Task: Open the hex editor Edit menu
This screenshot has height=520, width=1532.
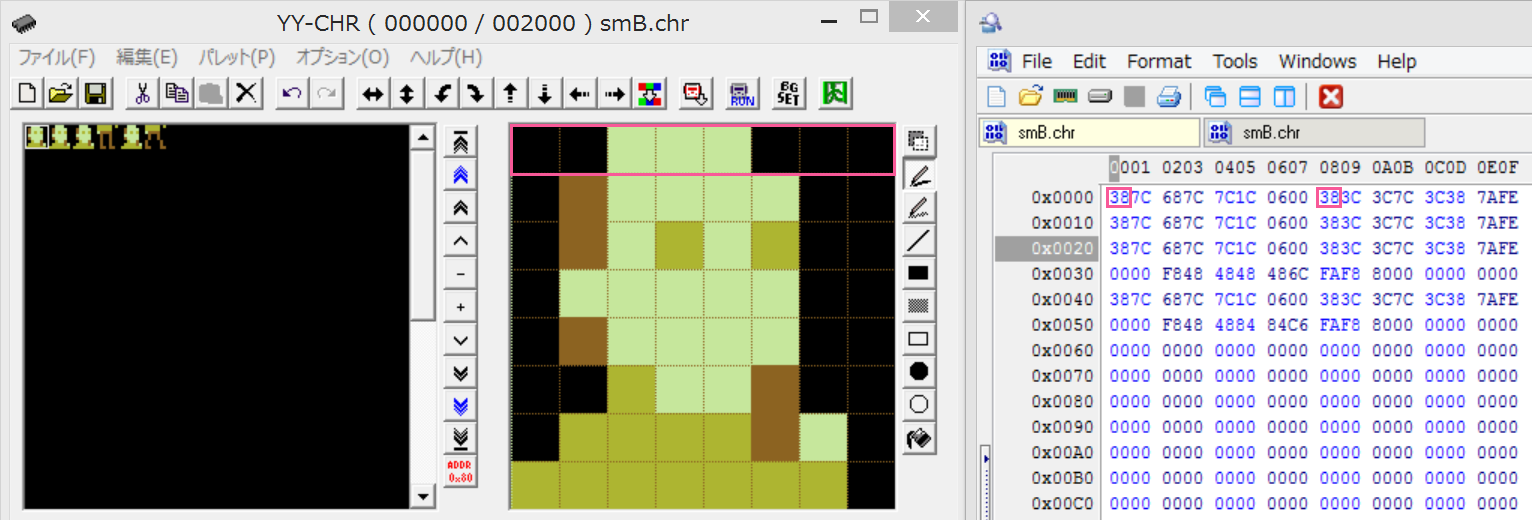Action: 1089,61
